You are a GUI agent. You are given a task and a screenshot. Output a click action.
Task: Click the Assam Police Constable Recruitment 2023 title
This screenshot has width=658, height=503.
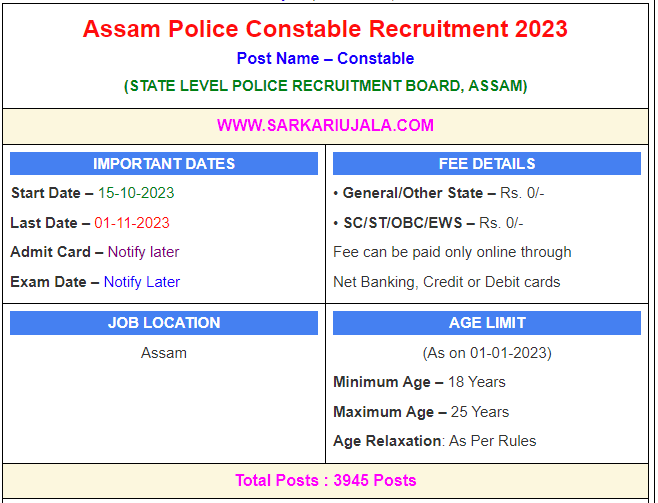tap(325, 28)
